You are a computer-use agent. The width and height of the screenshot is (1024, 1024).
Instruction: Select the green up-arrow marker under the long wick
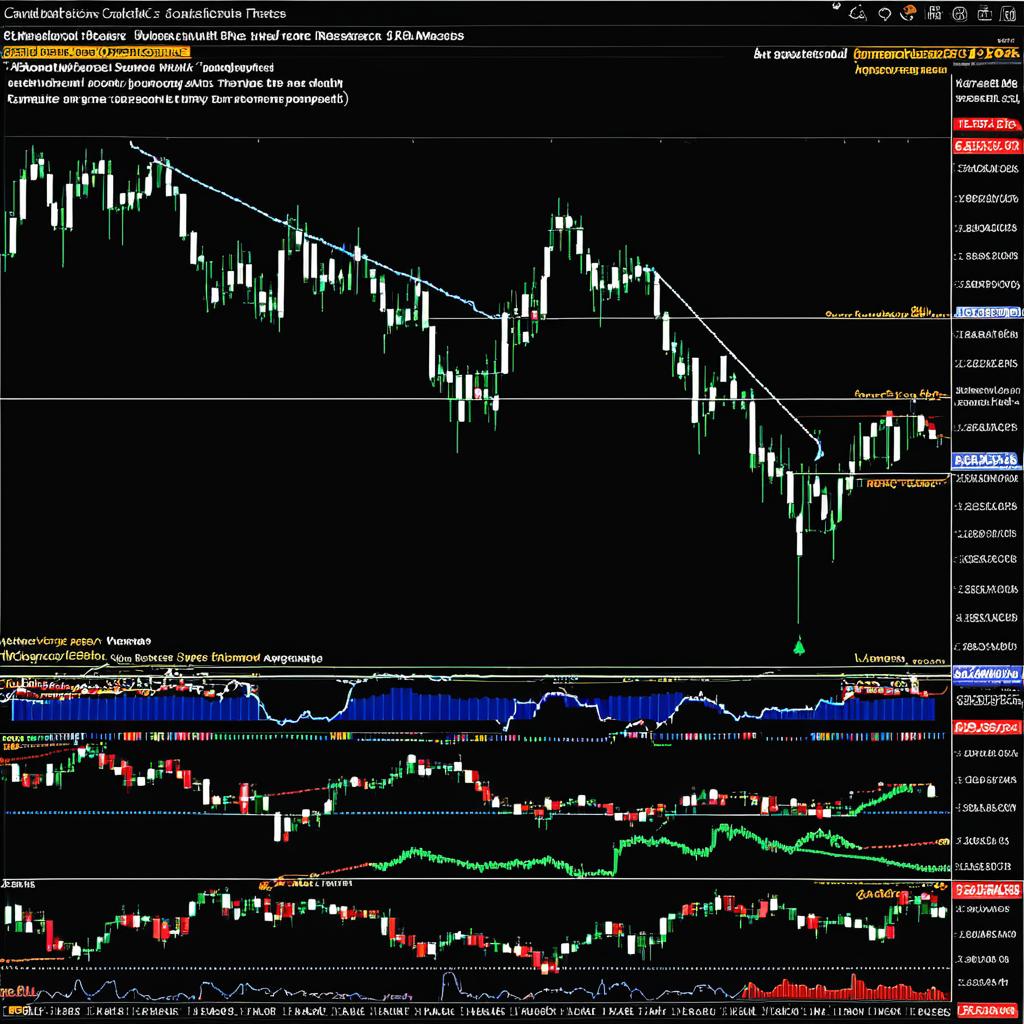[x=799, y=647]
